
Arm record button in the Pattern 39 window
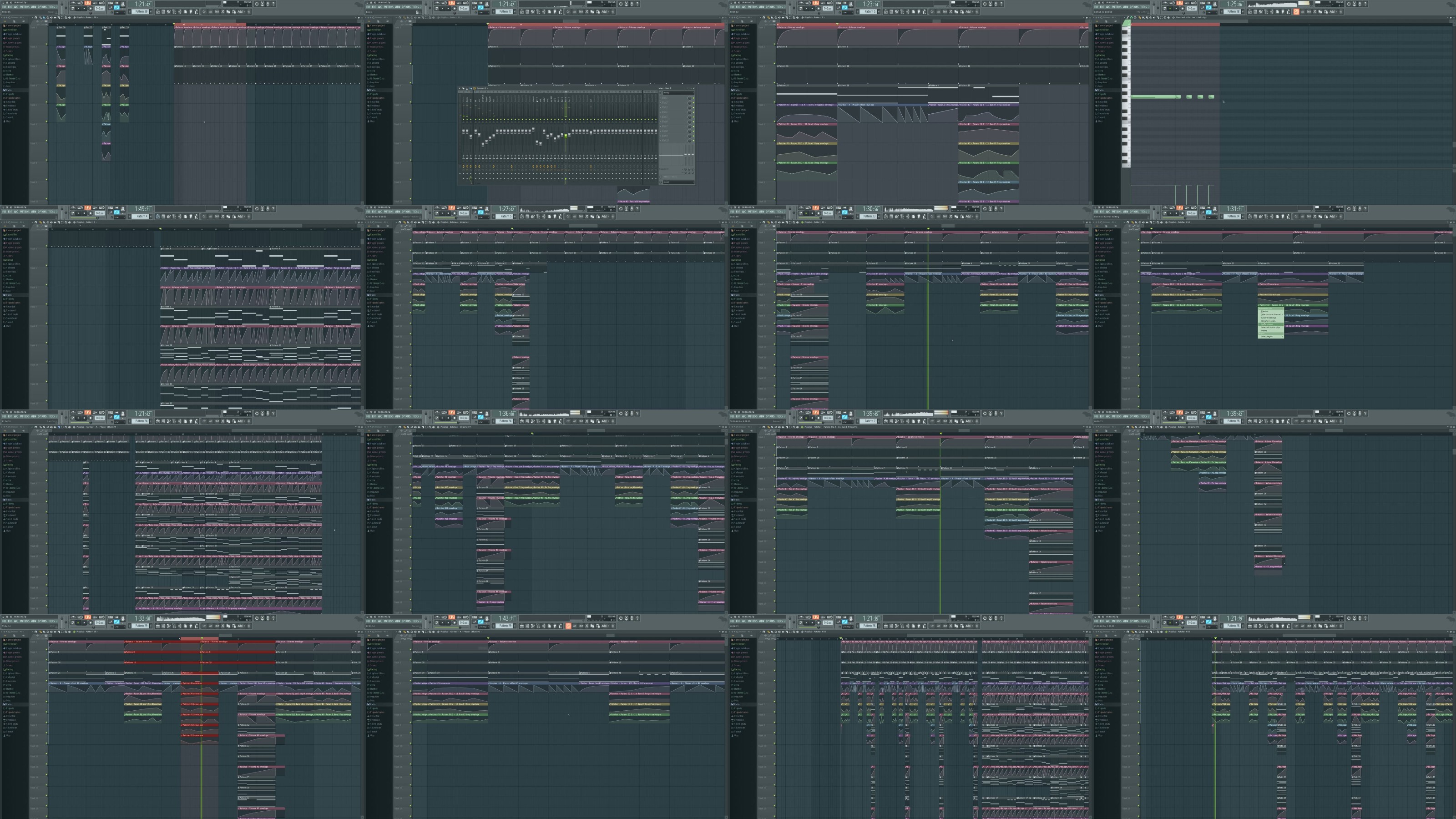coord(91,9)
